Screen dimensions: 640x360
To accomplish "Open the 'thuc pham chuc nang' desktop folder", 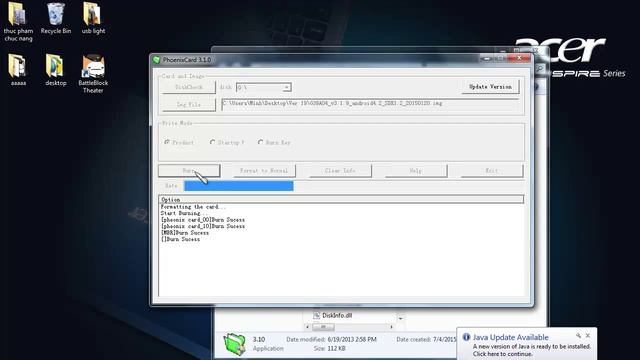I will [18, 22].
